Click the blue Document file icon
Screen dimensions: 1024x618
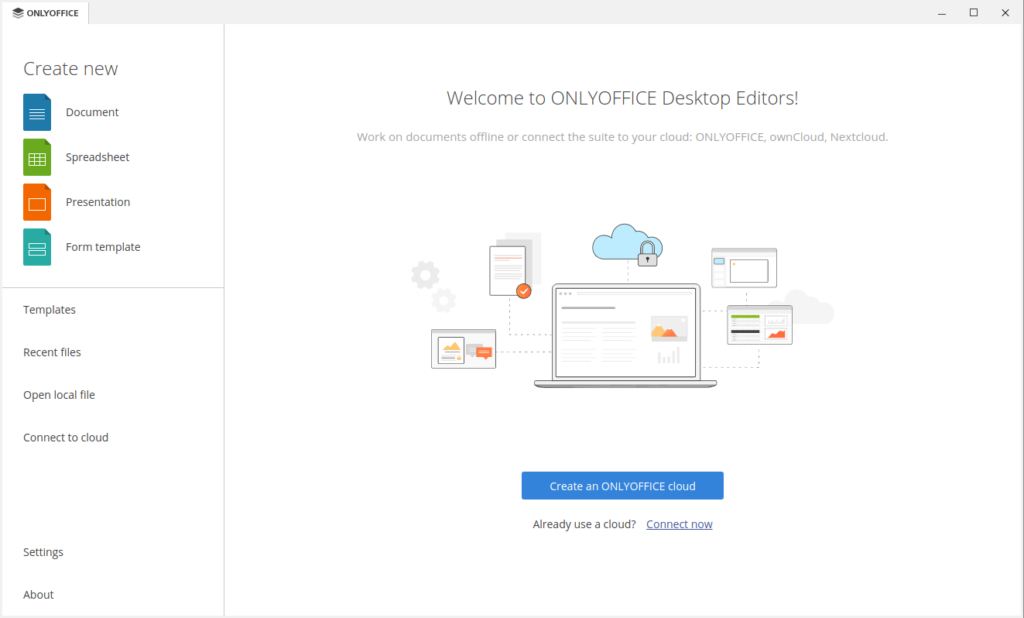coord(37,112)
